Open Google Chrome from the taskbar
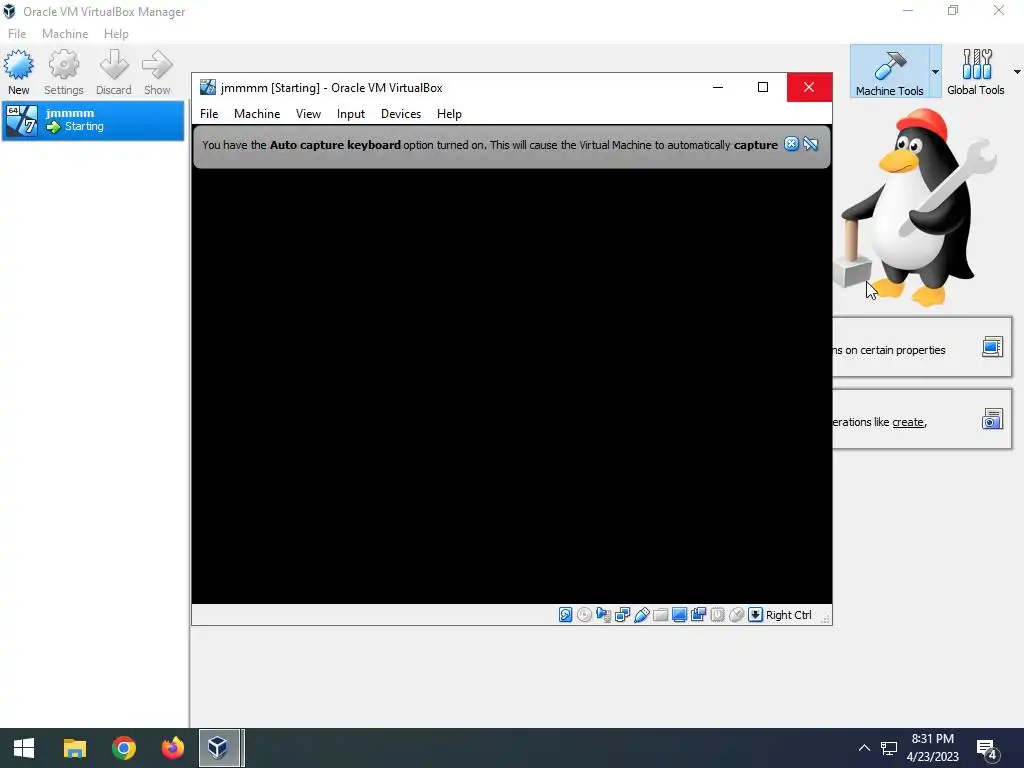 click(x=123, y=748)
